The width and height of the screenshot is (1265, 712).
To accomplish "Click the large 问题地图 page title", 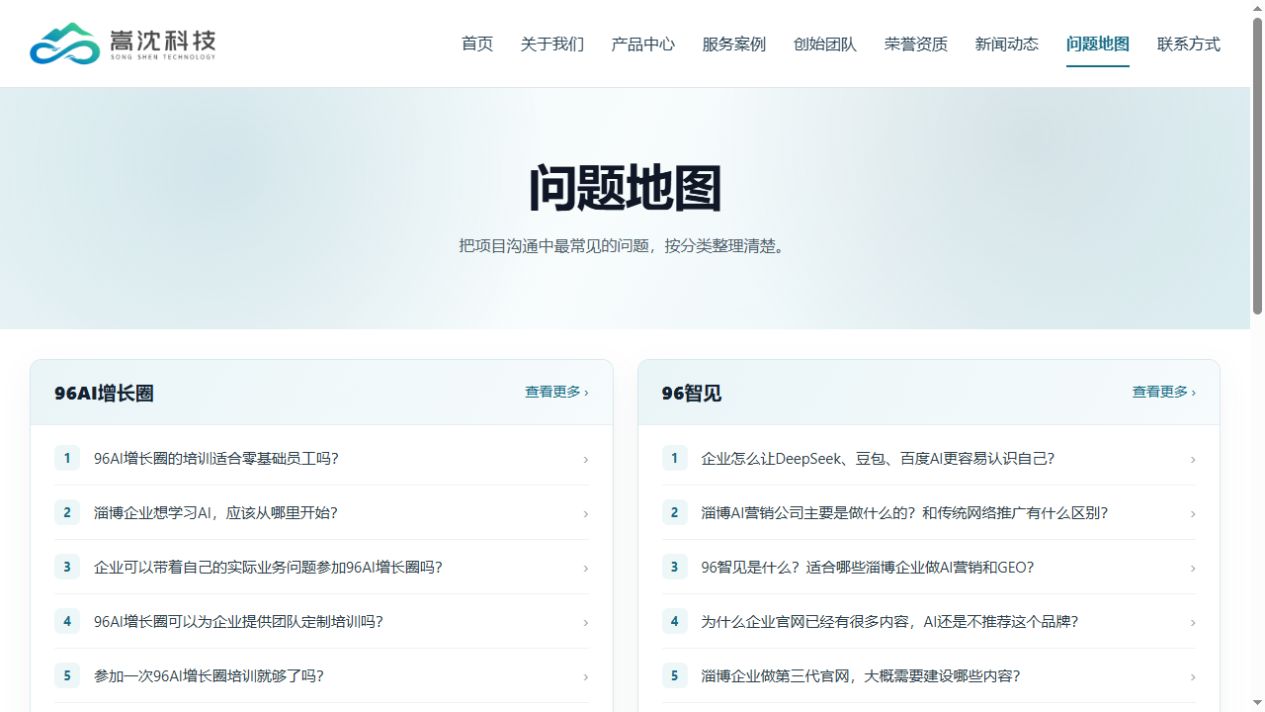I will click(x=625, y=188).
